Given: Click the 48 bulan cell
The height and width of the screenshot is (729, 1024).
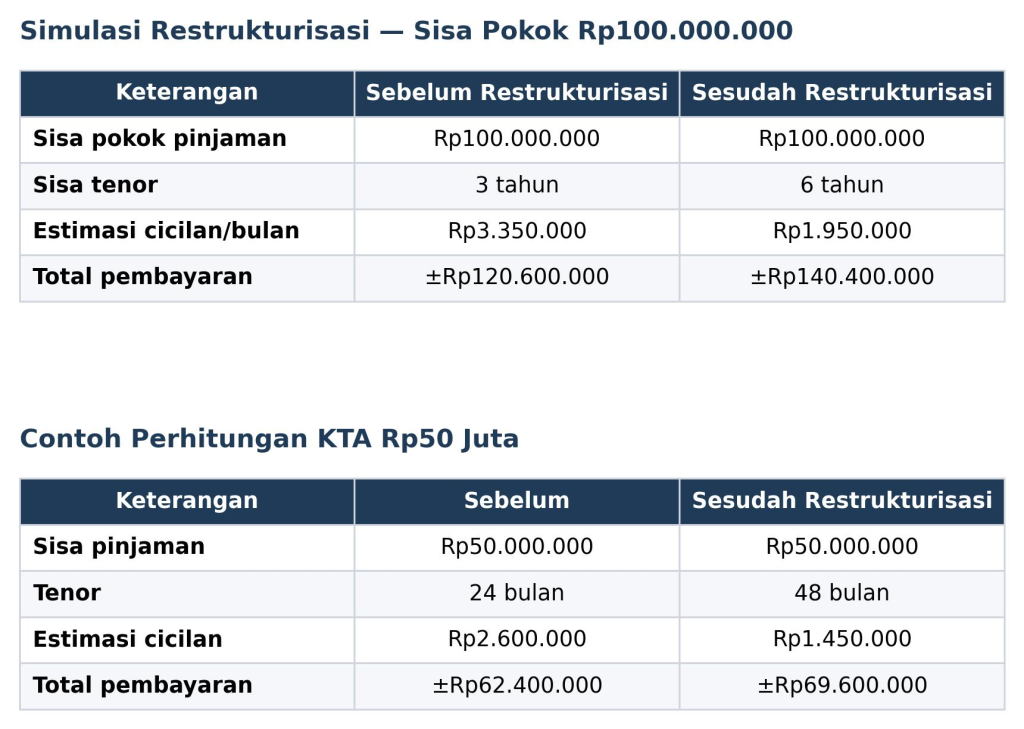Looking at the screenshot, I should [842, 593].
